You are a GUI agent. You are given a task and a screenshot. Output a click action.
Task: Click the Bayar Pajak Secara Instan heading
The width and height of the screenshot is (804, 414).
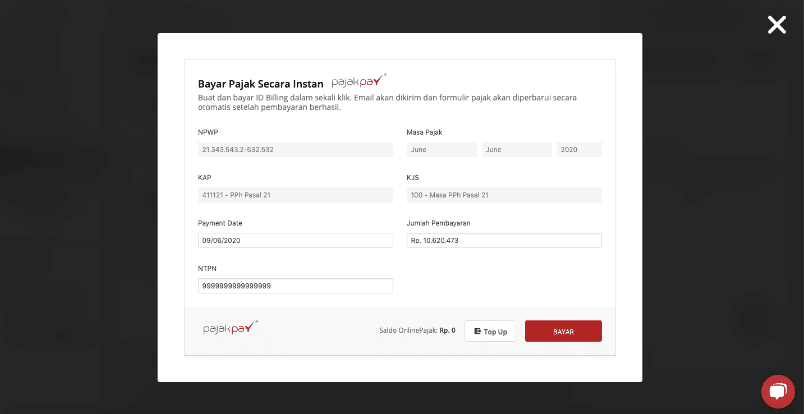(x=260, y=84)
